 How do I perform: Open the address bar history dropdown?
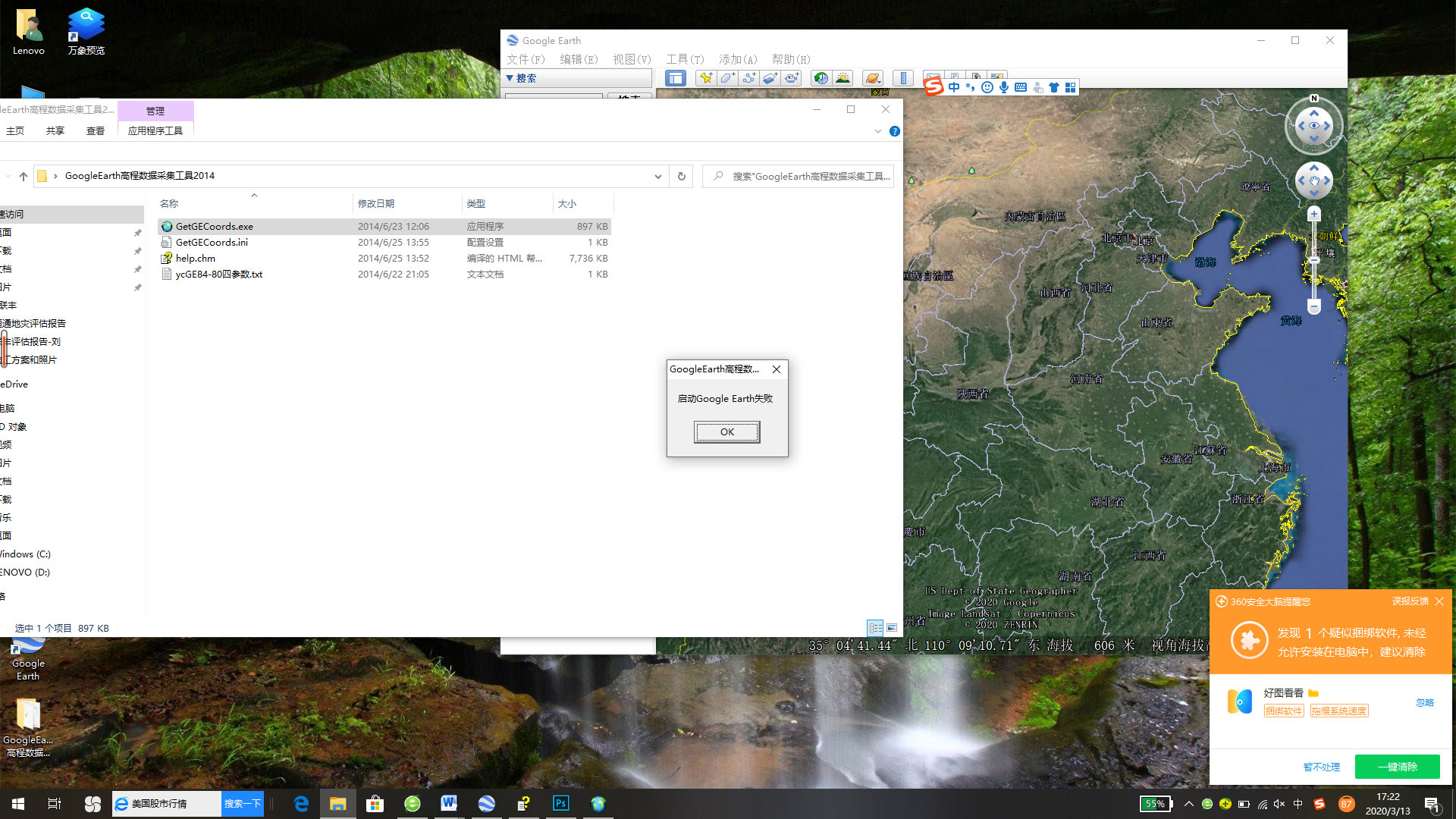pos(657,176)
